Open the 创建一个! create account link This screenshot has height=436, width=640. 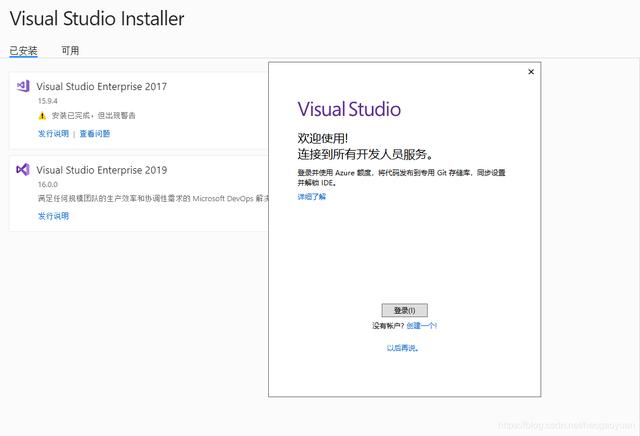point(422,325)
